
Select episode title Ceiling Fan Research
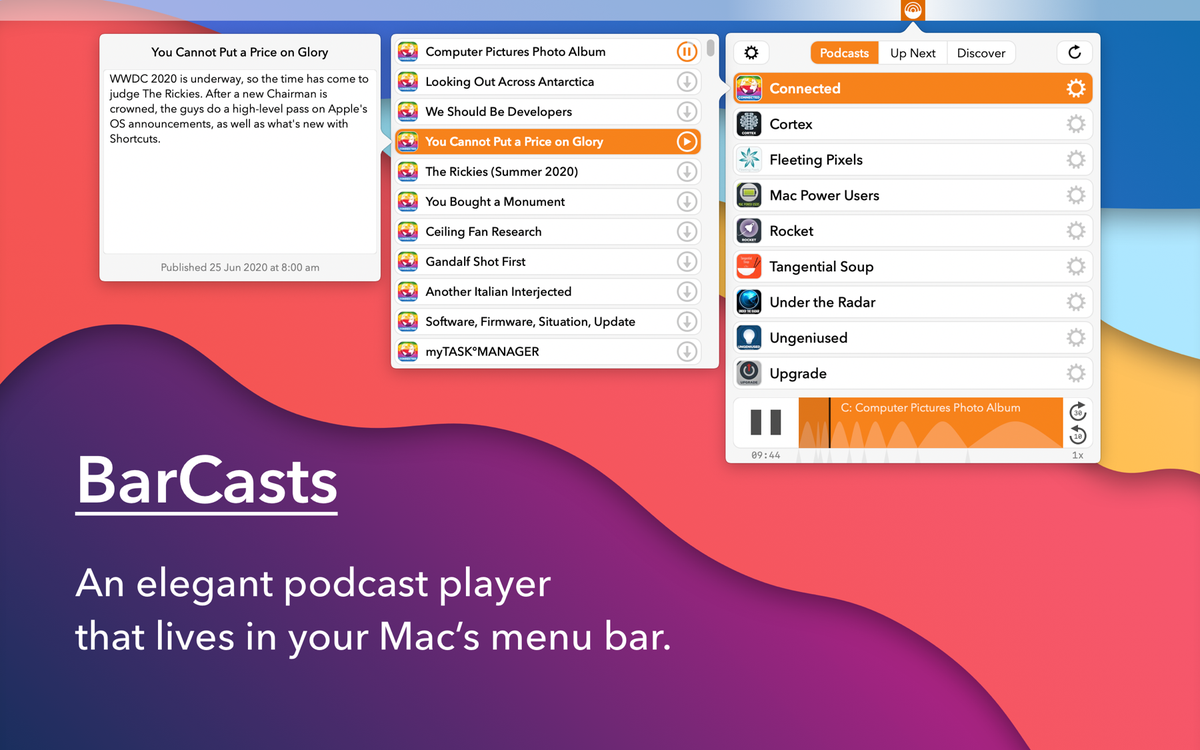click(x=483, y=232)
